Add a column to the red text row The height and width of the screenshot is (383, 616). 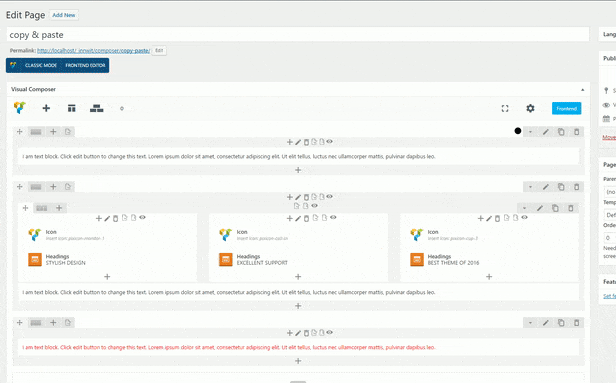pyautogui.click(x=53, y=323)
